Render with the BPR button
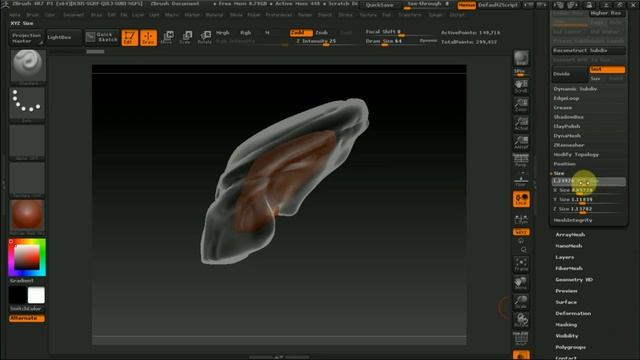 point(521,58)
